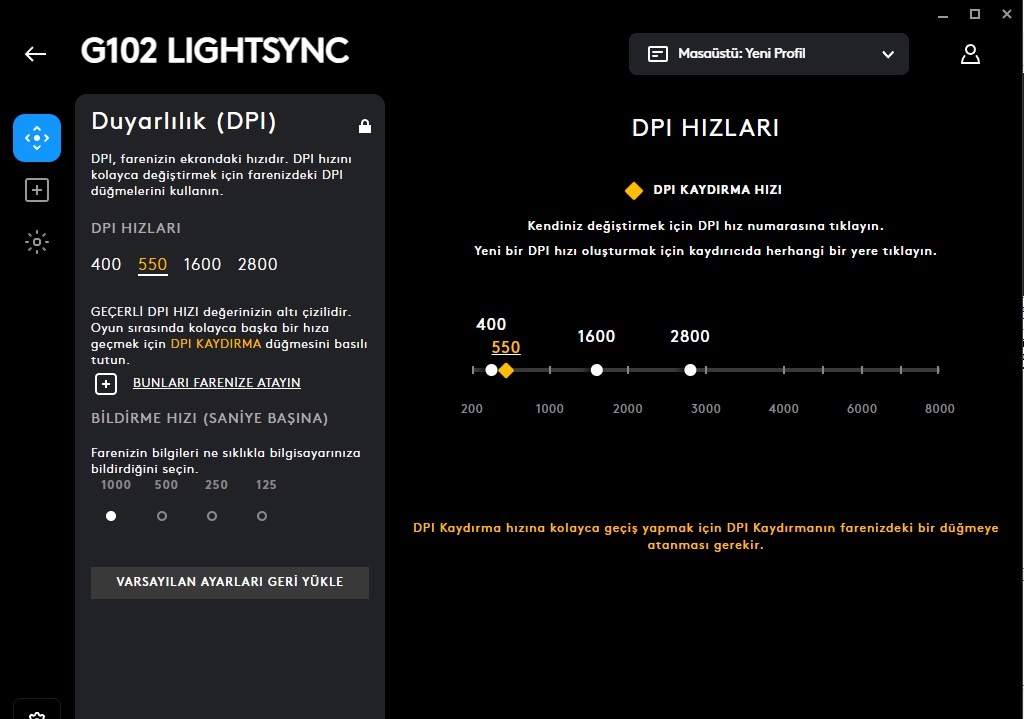Select 125 report rate radio button
1024x719 pixels.
point(262,516)
